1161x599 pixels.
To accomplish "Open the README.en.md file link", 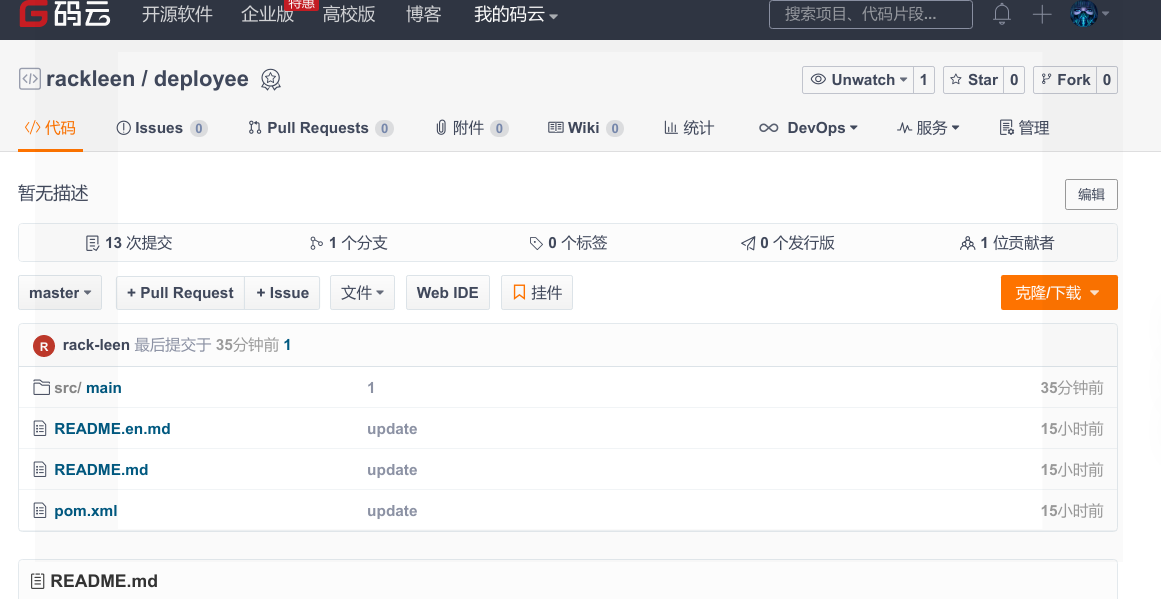I will coord(112,428).
